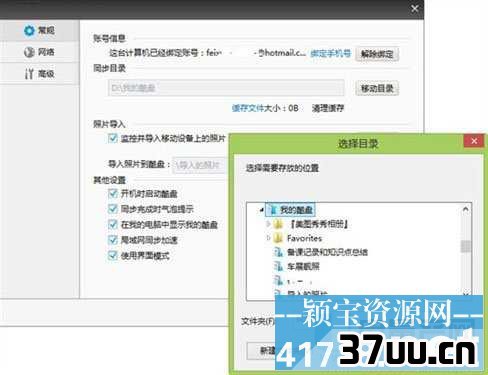The width and height of the screenshot is (488, 375).
Task: Expand the 【美图秀秀相册】 folder arrow
Action: tap(268, 224)
